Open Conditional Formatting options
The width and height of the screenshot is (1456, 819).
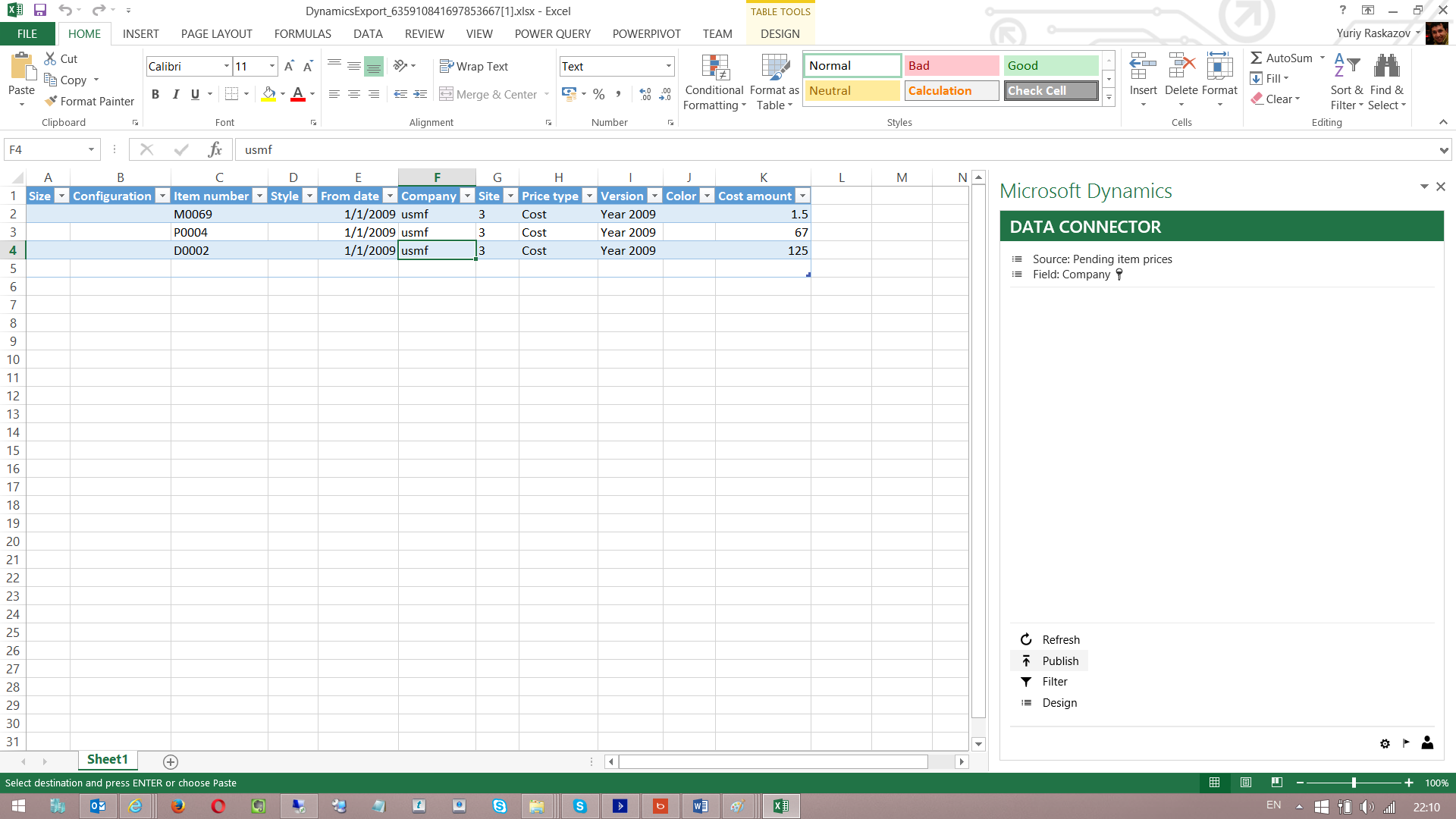[x=714, y=81]
